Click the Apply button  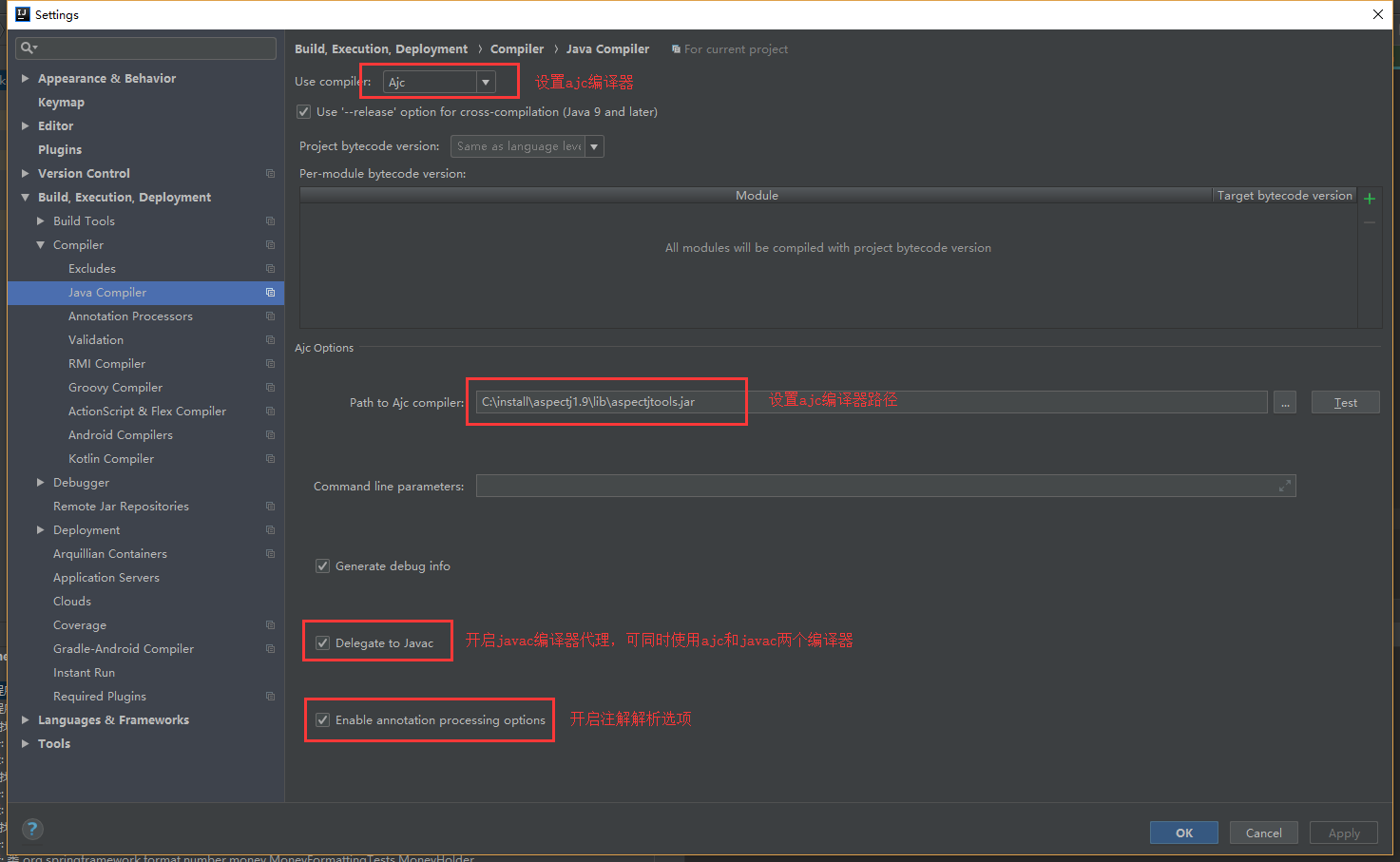pos(1344,833)
